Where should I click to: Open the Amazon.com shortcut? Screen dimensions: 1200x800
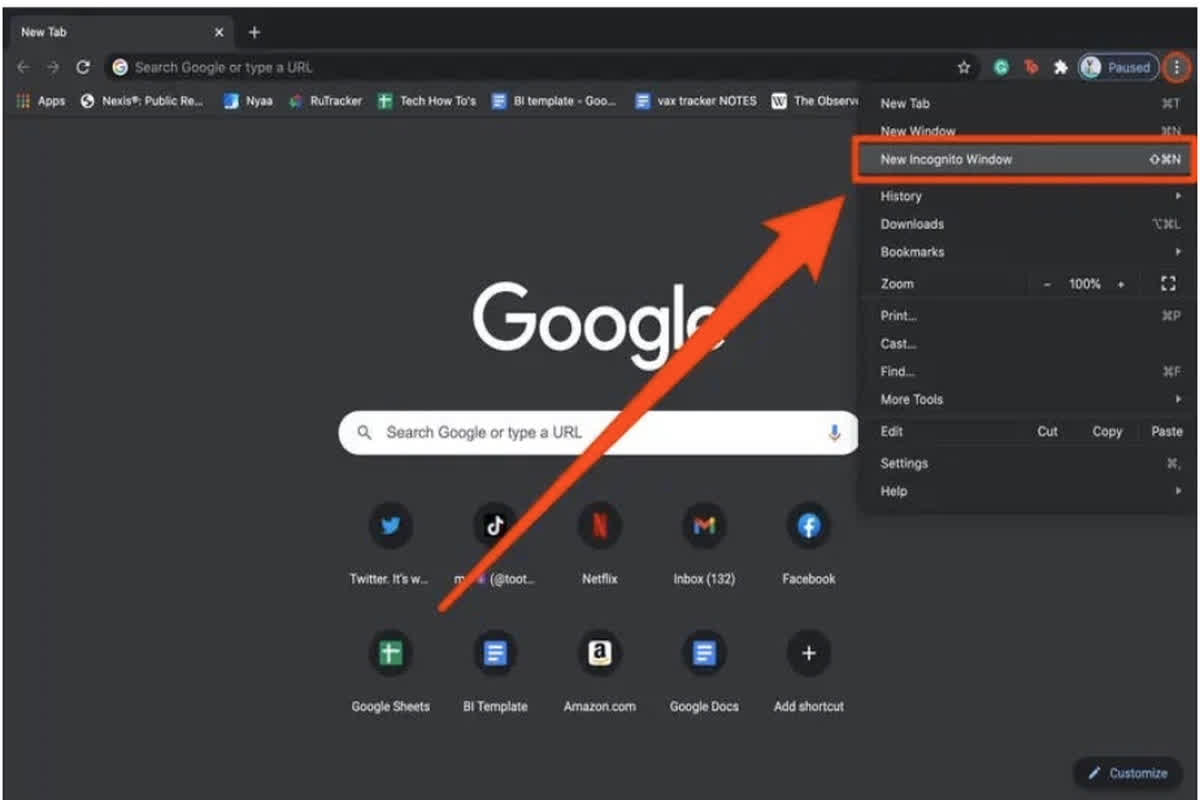coord(599,653)
